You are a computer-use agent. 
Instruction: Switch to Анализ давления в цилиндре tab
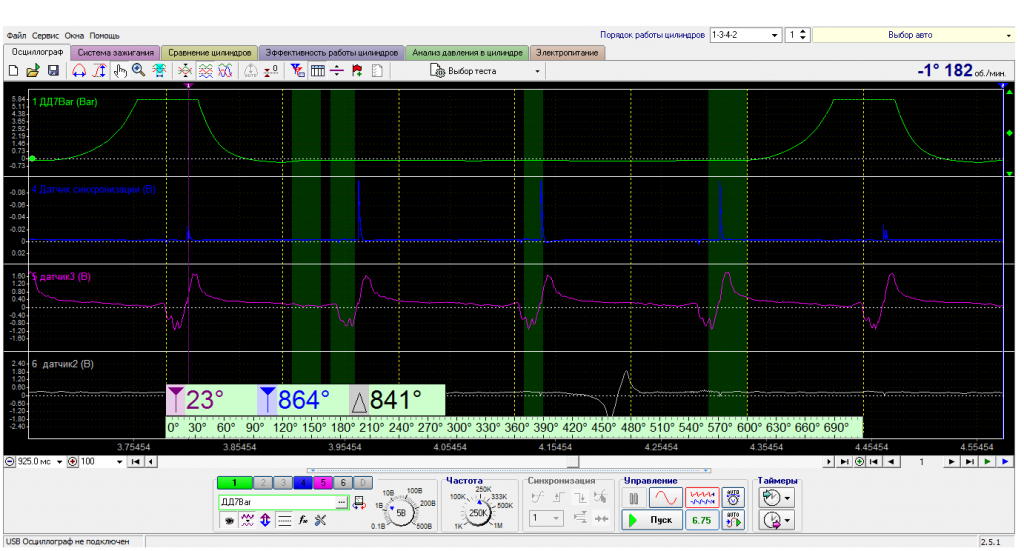tap(467, 52)
